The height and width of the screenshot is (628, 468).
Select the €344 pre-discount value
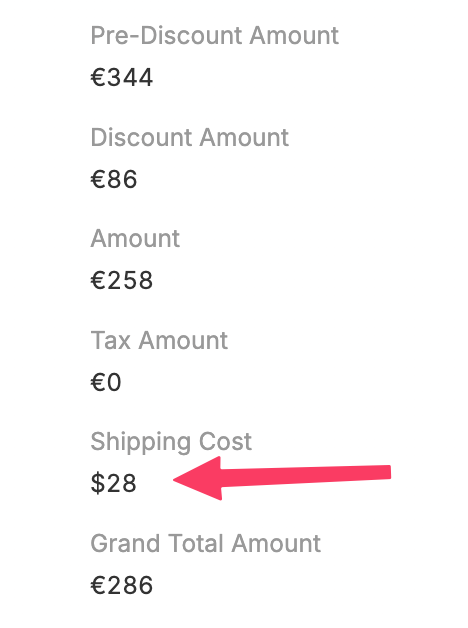click(122, 77)
